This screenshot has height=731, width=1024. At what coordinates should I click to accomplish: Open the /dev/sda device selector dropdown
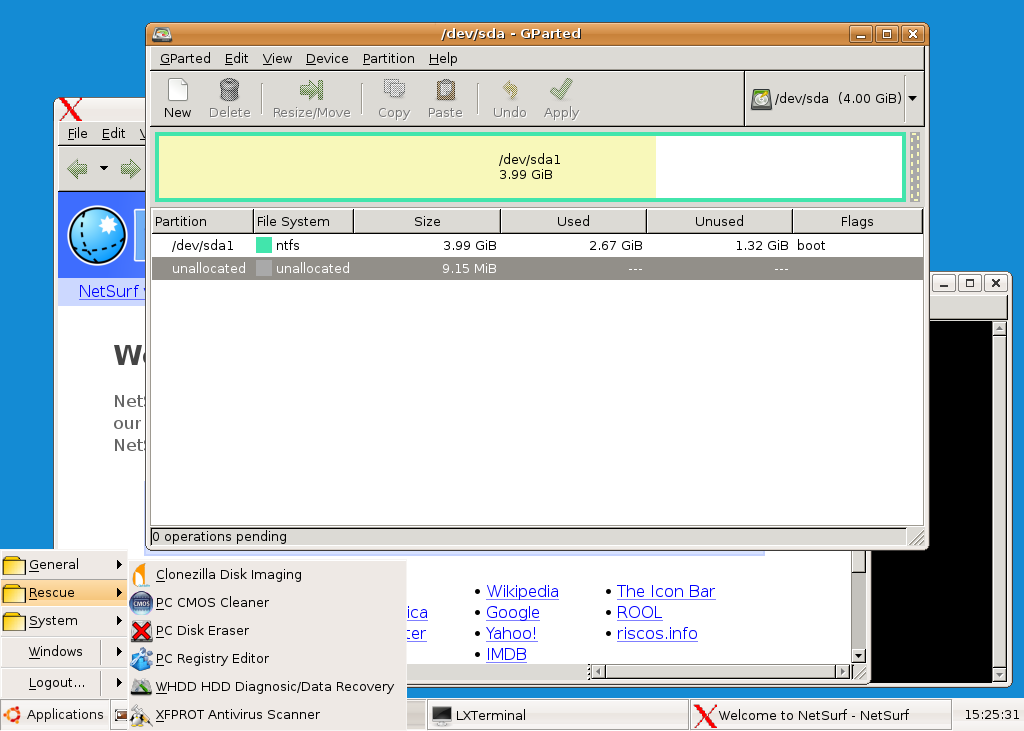pos(835,99)
